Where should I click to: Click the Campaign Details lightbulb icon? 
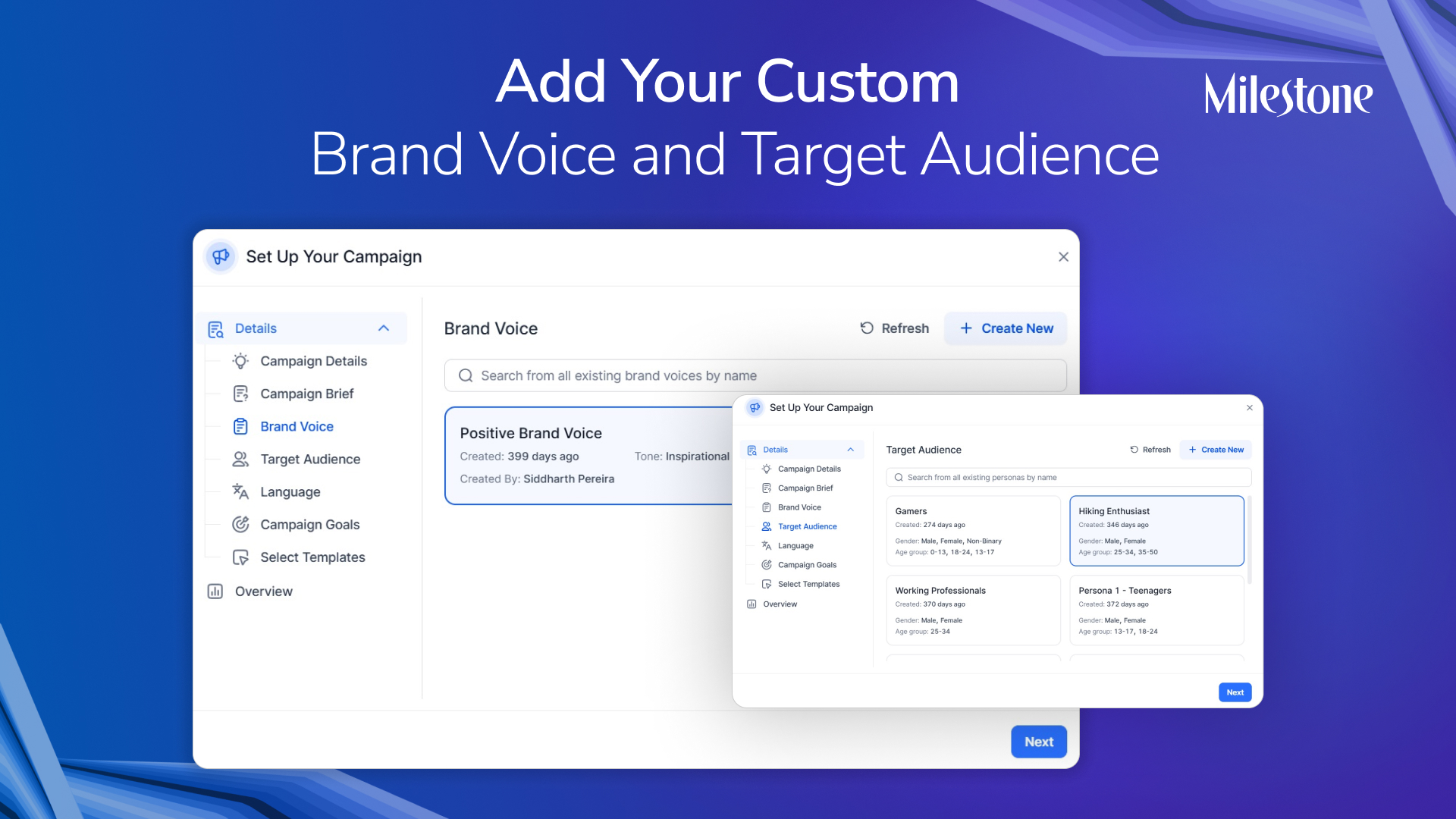click(240, 361)
